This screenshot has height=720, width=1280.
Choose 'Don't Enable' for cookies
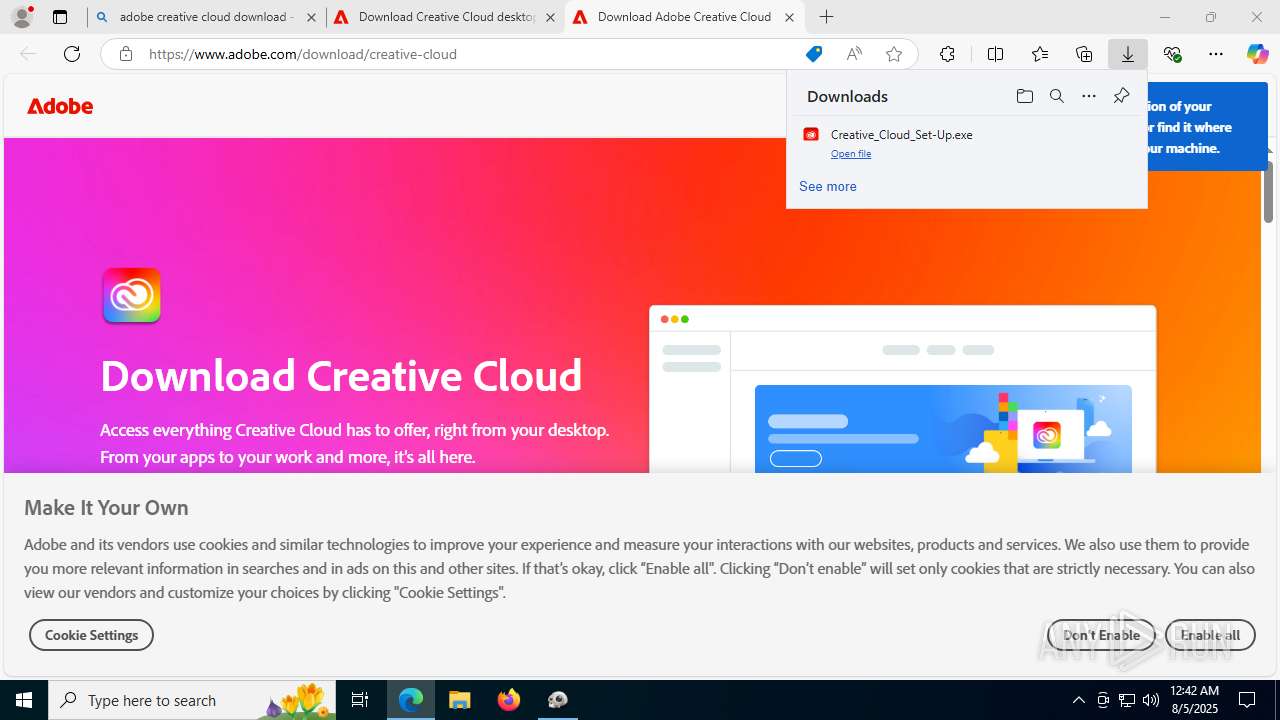pyautogui.click(x=1101, y=635)
